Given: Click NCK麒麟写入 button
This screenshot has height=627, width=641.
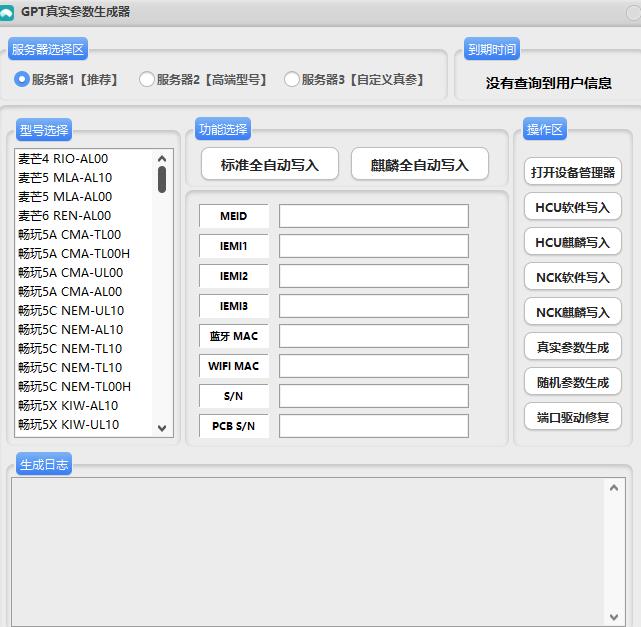Looking at the screenshot, I should [573, 312].
